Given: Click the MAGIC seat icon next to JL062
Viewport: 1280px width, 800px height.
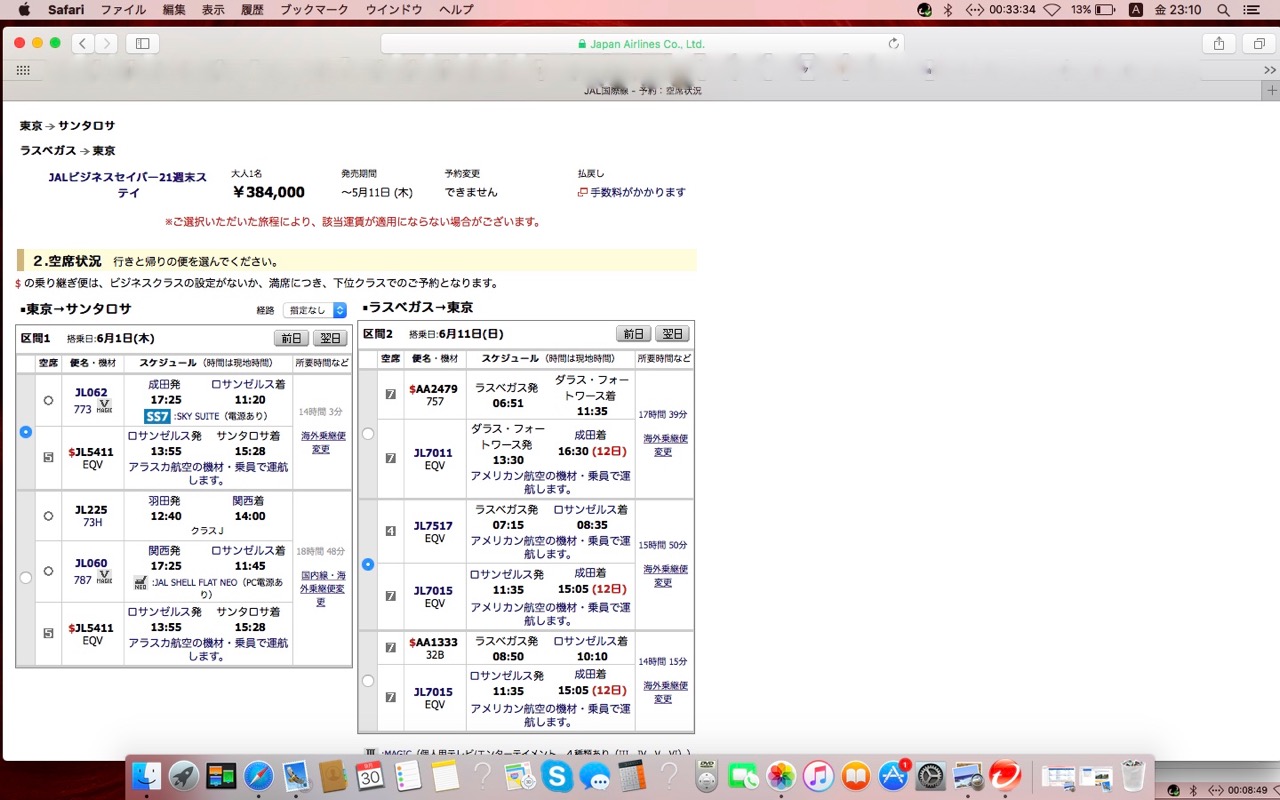Looking at the screenshot, I should tap(104, 406).
